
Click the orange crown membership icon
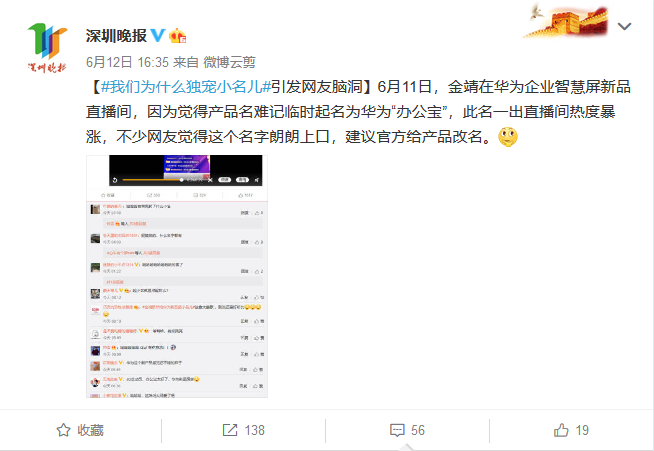177,36
